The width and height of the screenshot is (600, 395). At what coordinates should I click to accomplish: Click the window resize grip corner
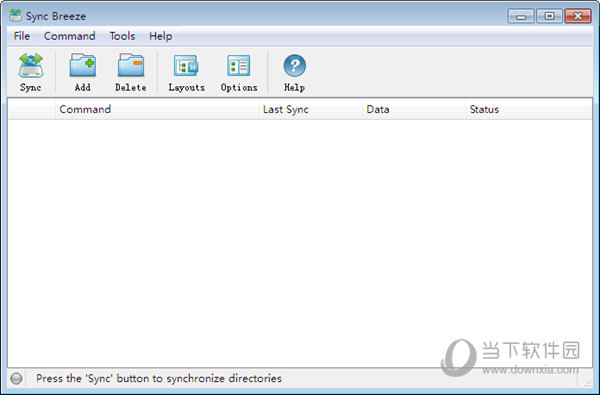click(587, 383)
